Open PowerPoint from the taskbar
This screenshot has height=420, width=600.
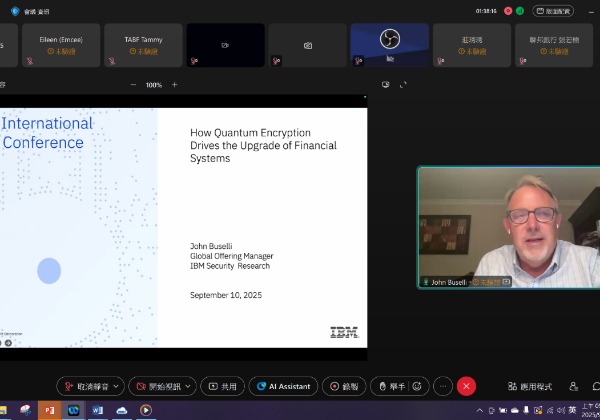click(x=49, y=410)
